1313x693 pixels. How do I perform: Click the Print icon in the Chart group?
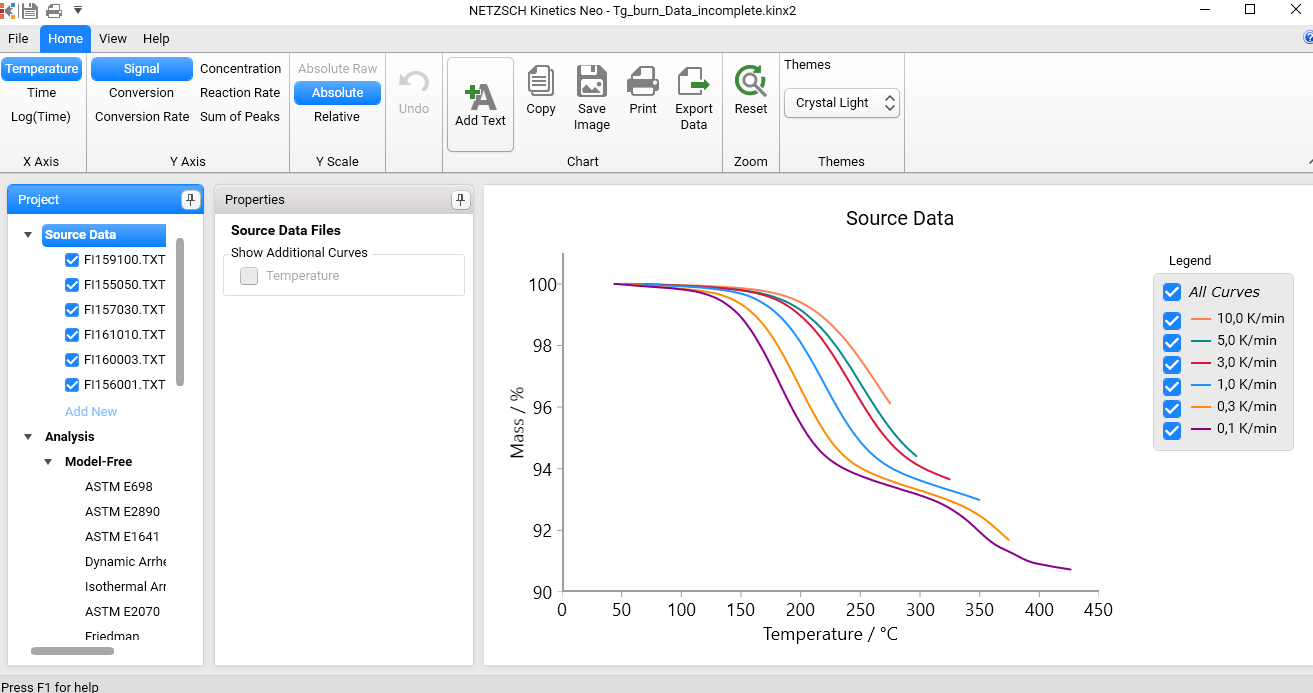pyautogui.click(x=643, y=95)
